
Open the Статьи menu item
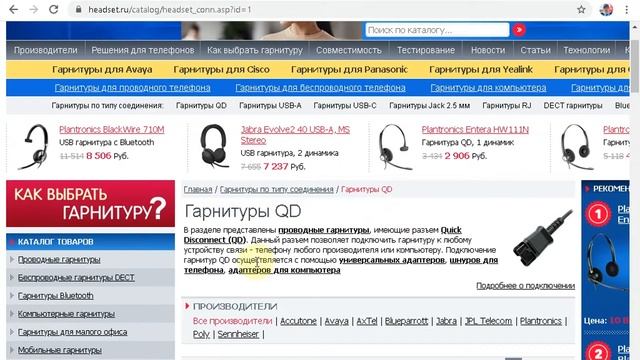[535, 50]
